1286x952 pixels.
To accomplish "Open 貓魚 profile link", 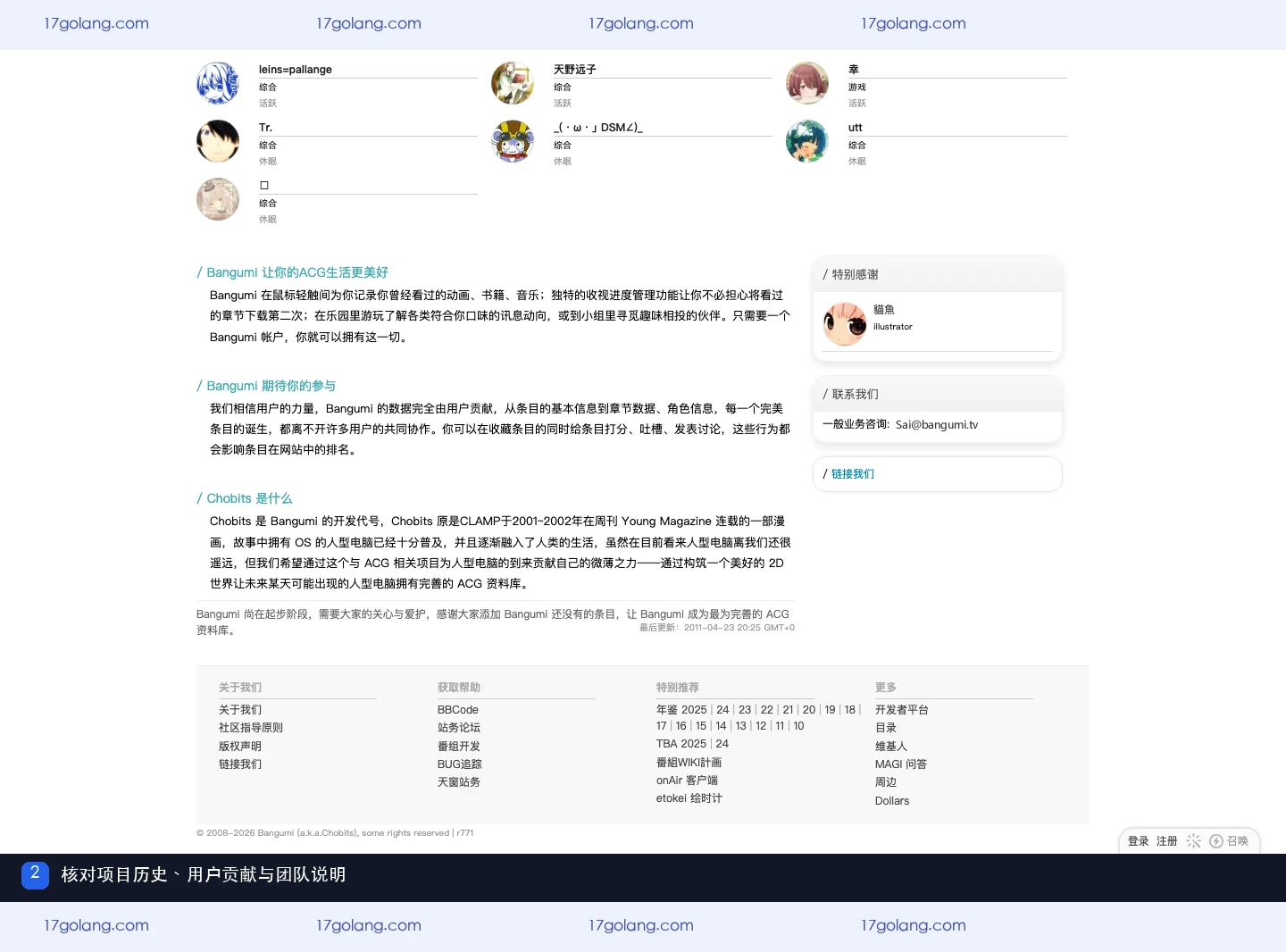I will coord(884,310).
